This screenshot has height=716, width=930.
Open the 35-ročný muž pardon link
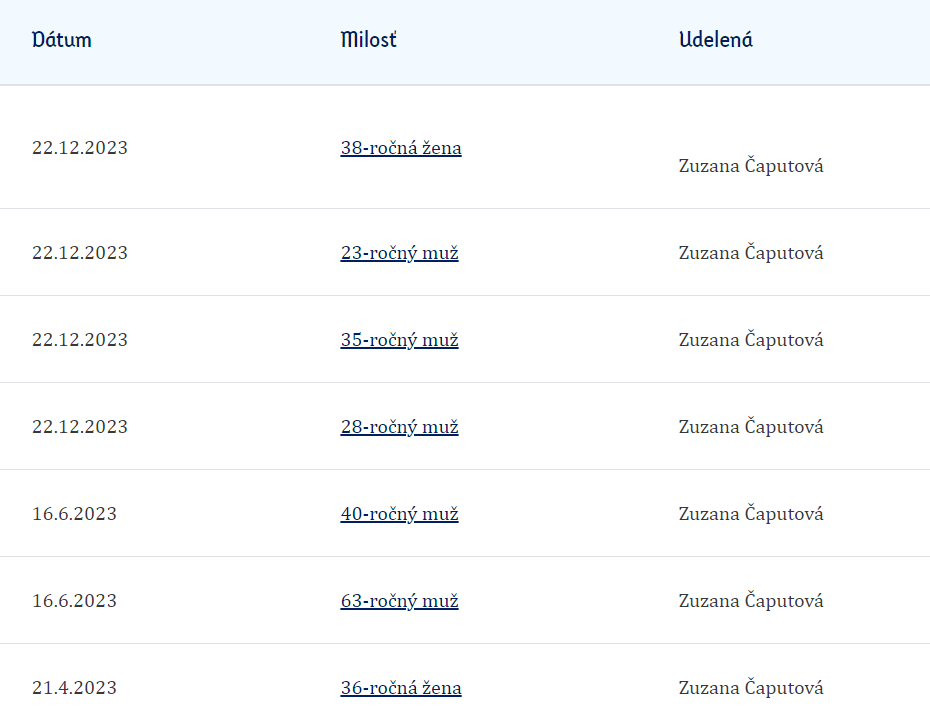point(399,340)
